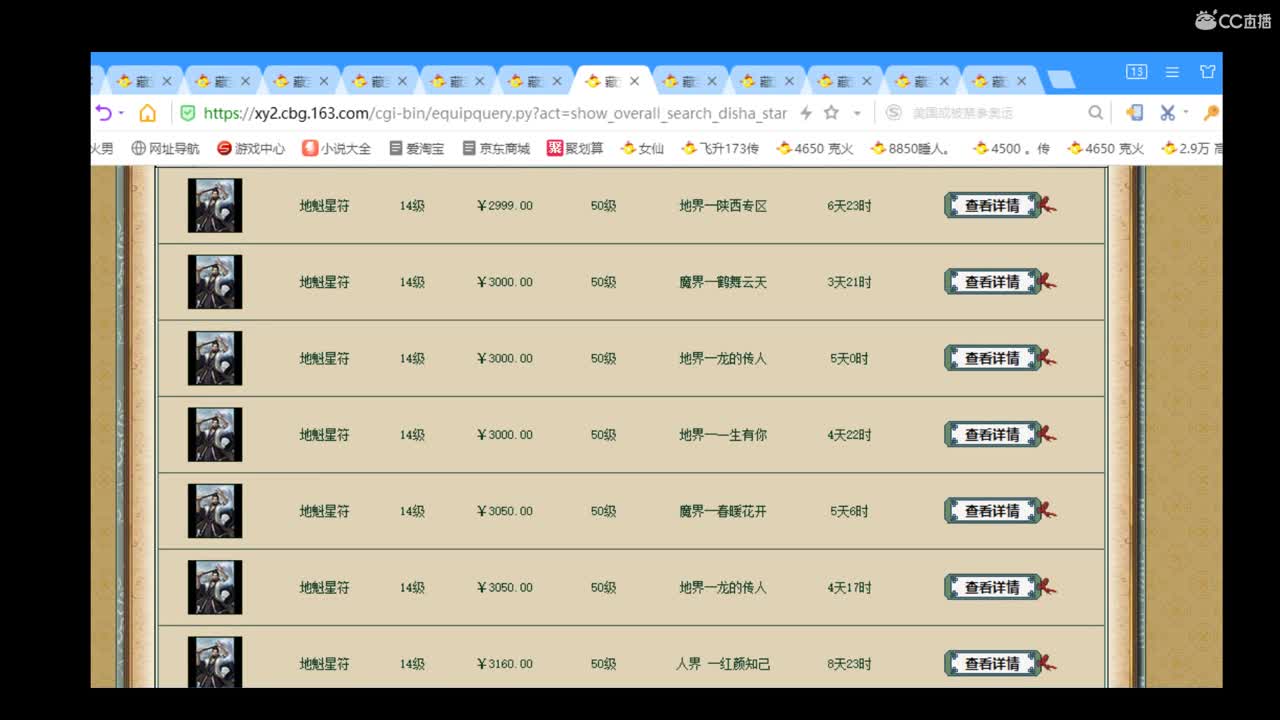Click server name 魔界—春暖花开
The height and width of the screenshot is (720, 1280).
723,511
